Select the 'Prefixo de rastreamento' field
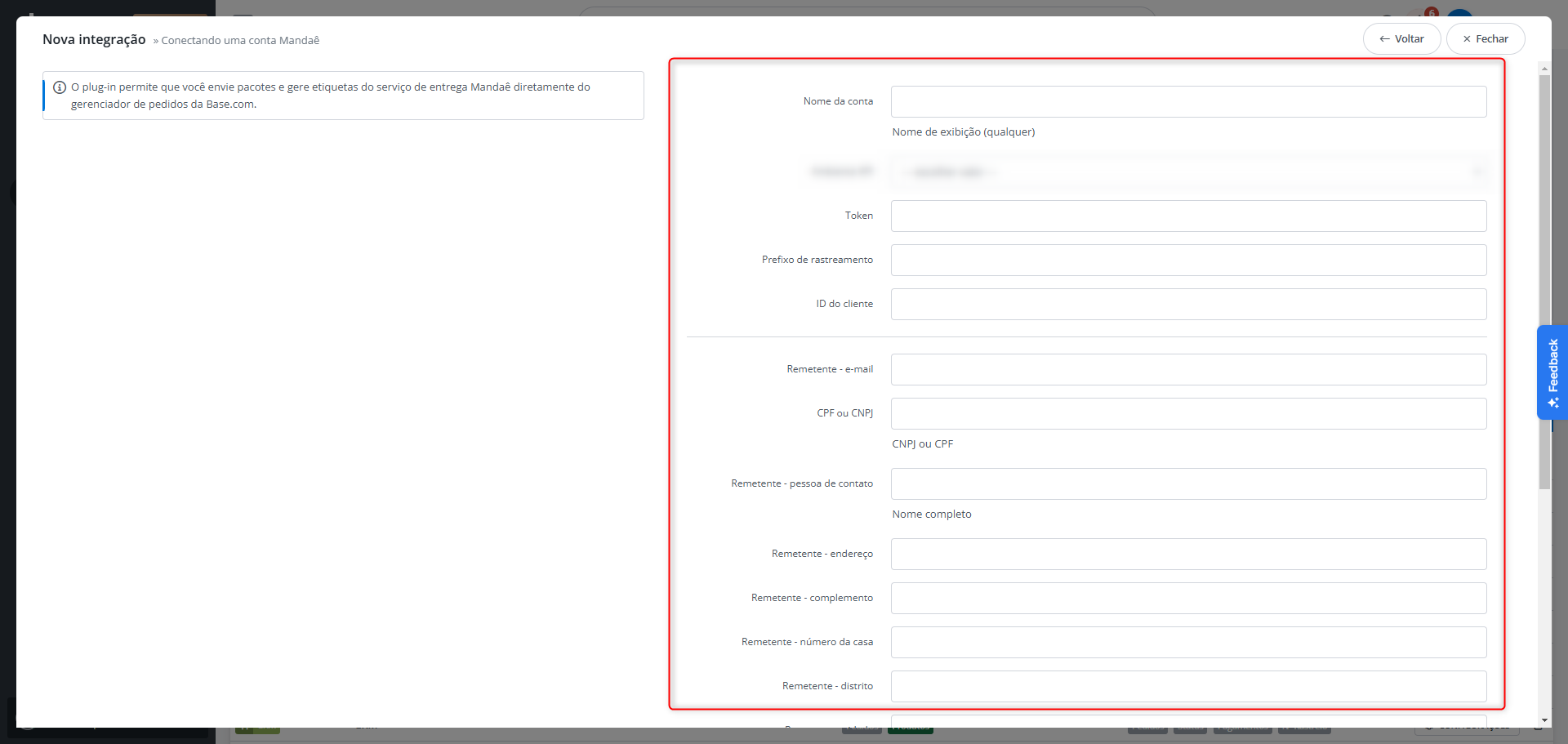Screen dimensions: 1568x744 (1188, 260)
